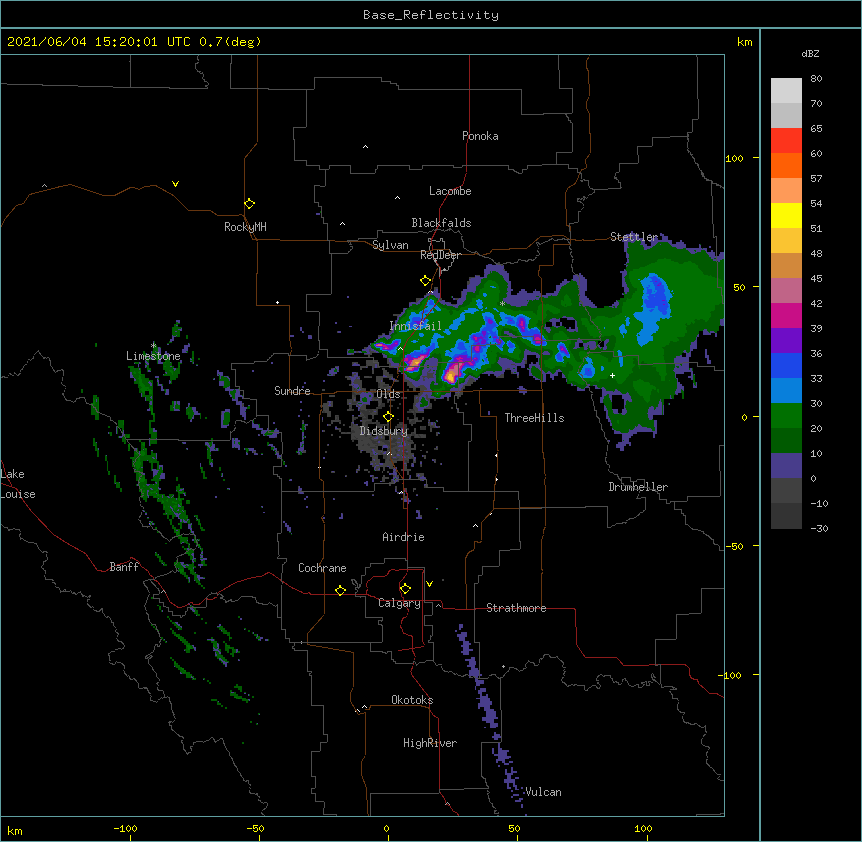This screenshot has height=842, width=862.
Task: Click the yellow diamond marker below Olds
Action: tap(388, 417)
